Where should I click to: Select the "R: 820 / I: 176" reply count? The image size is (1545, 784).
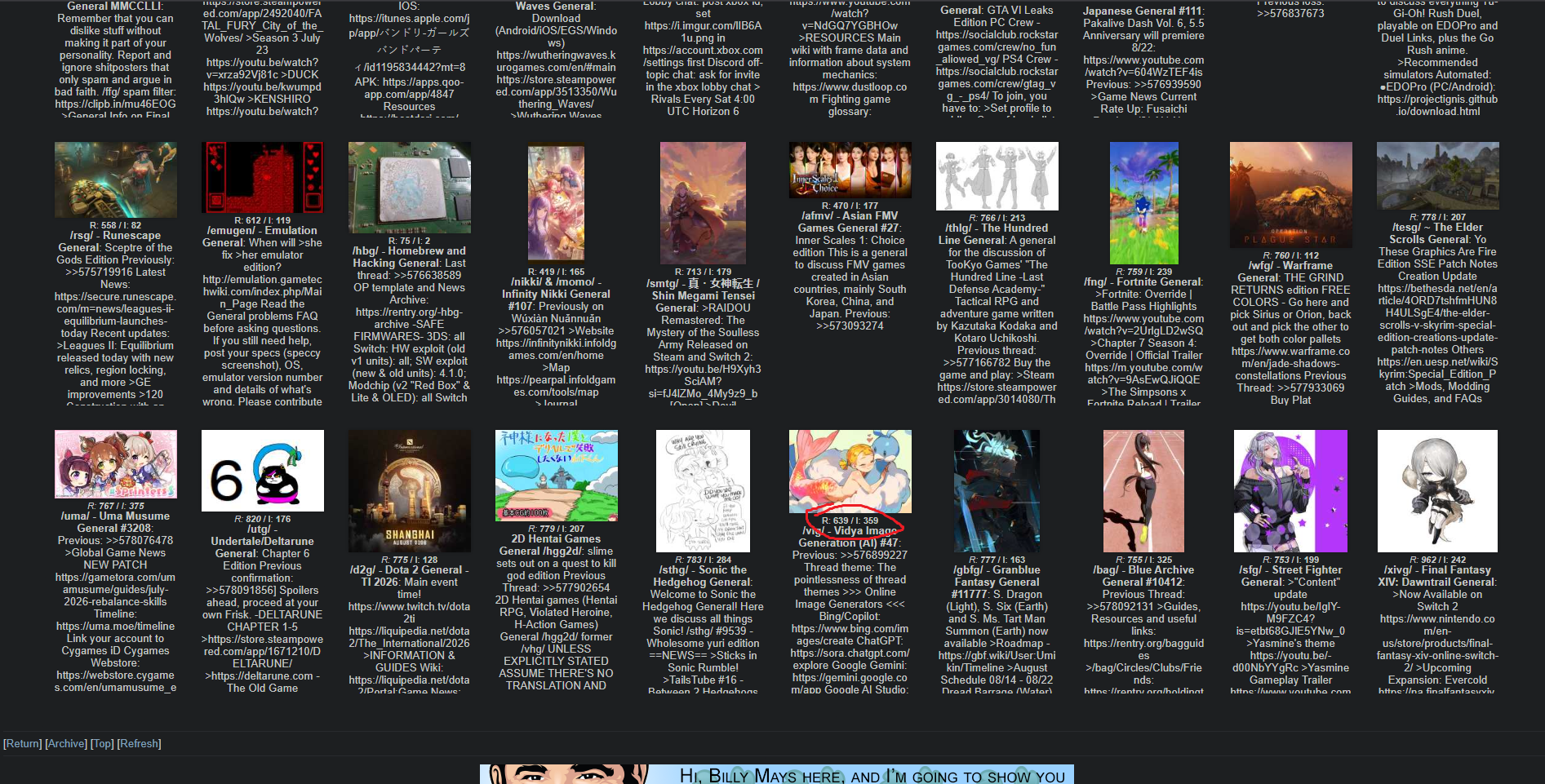[x=262, y=519]
